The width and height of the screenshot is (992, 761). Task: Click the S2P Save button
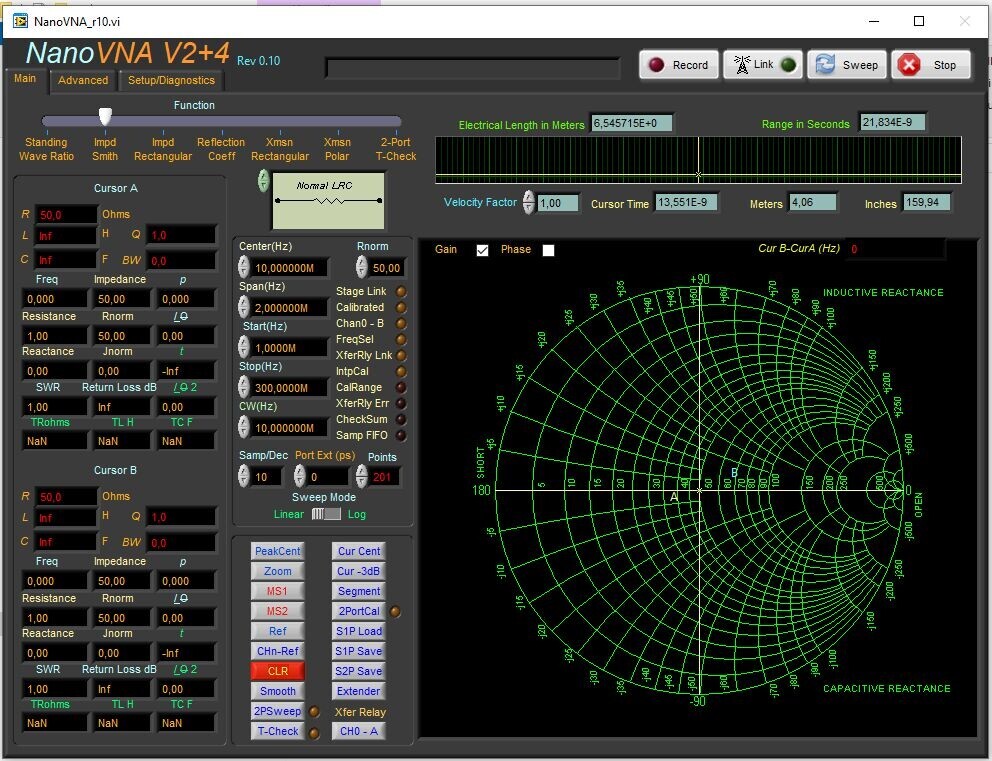(x=359, y=671)
